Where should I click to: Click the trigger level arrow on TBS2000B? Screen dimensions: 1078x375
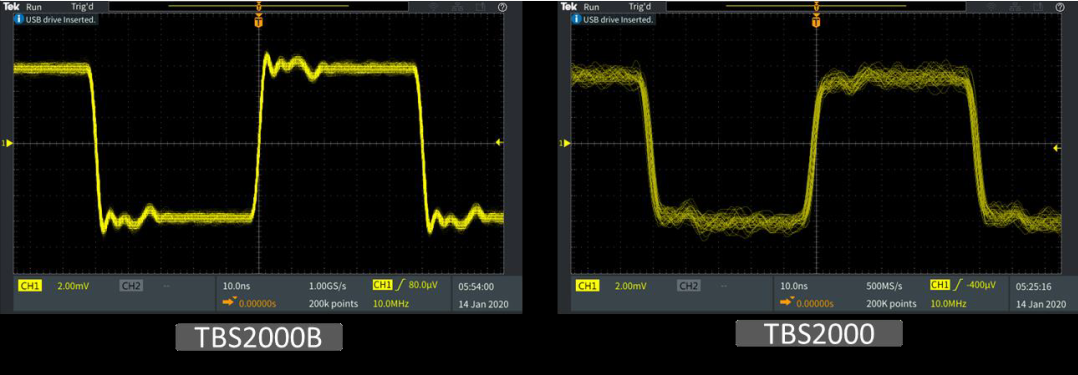tap(500, 142)
